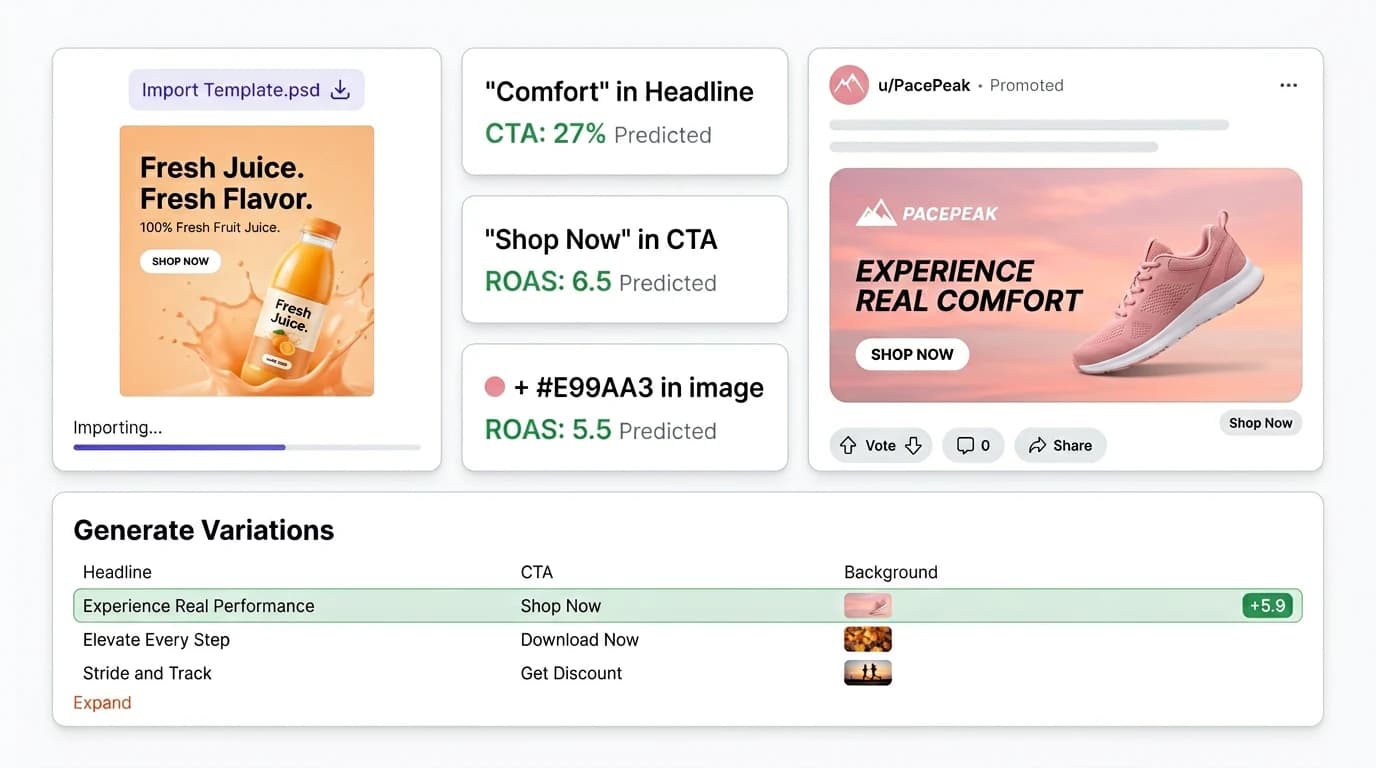Select the pink #E99AA3 color swatch
The image size is (1376, 768).
pyautogui.click(x=497, y=386)
